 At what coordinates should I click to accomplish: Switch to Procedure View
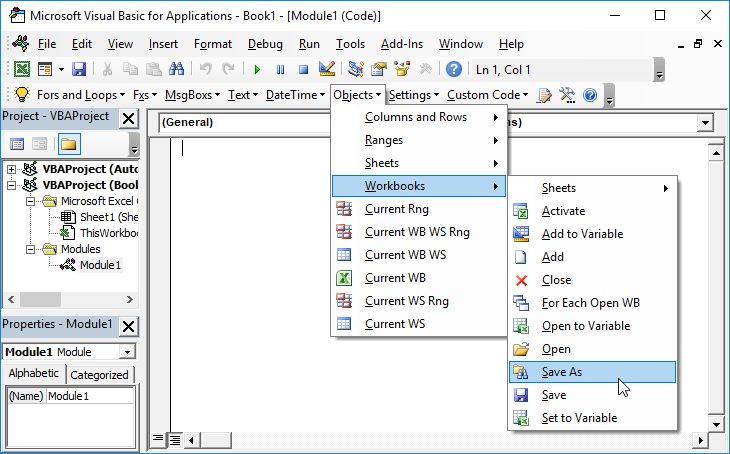[x=158, y=439]
